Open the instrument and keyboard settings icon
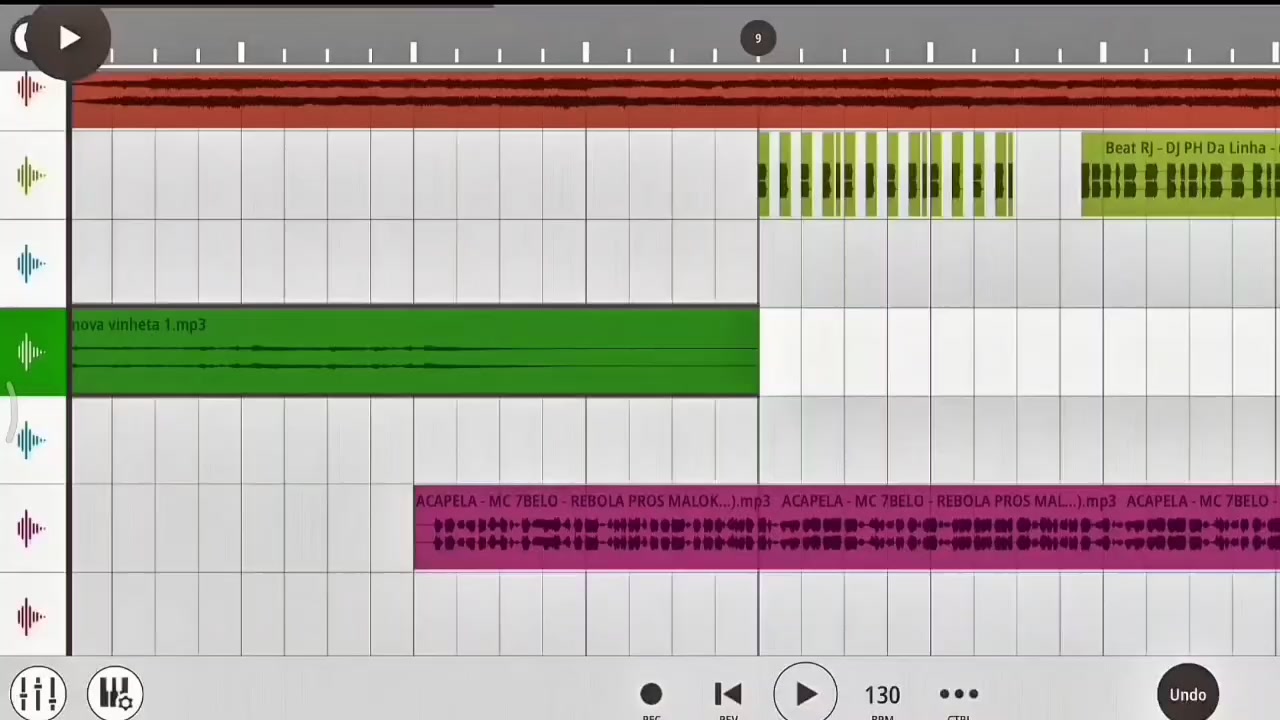The height and width of the screenshot is (720, 1280). click(115, 693)
